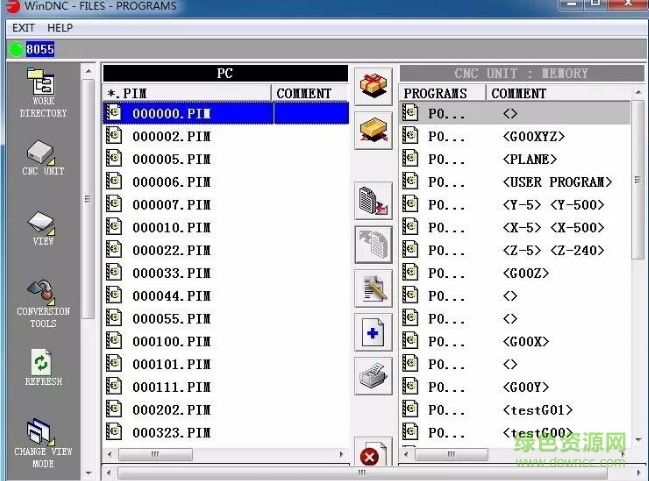Open the HELP menu
Viewport: 649px width, 481px height.
(x=60, y=28)
